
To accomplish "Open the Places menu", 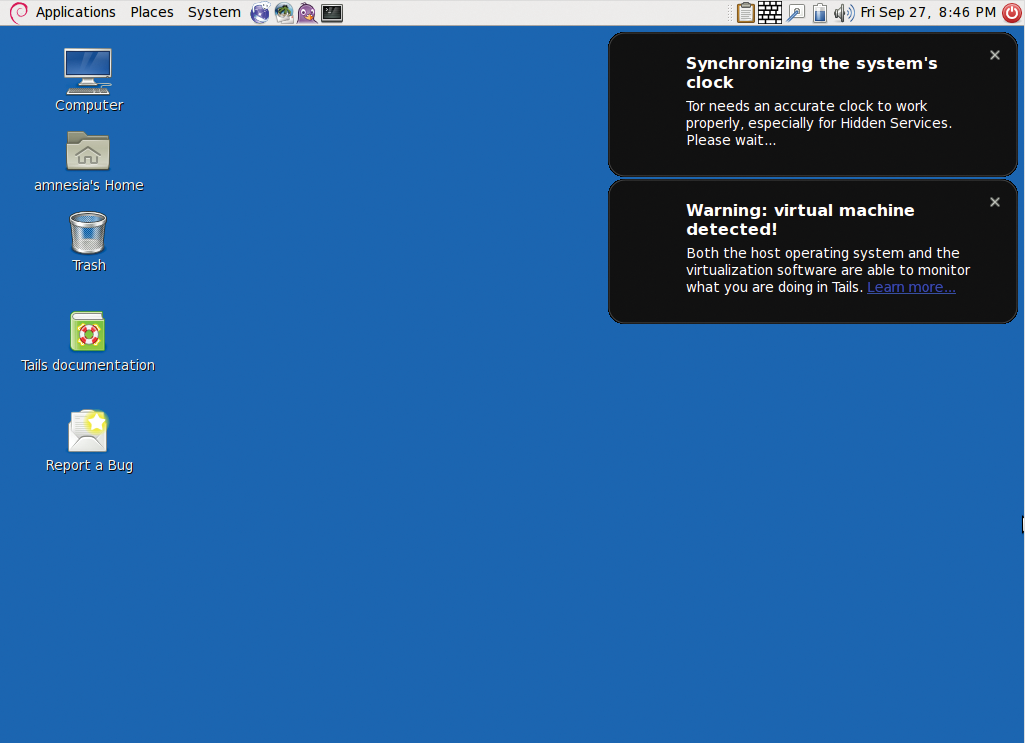I will pos(152,12).
